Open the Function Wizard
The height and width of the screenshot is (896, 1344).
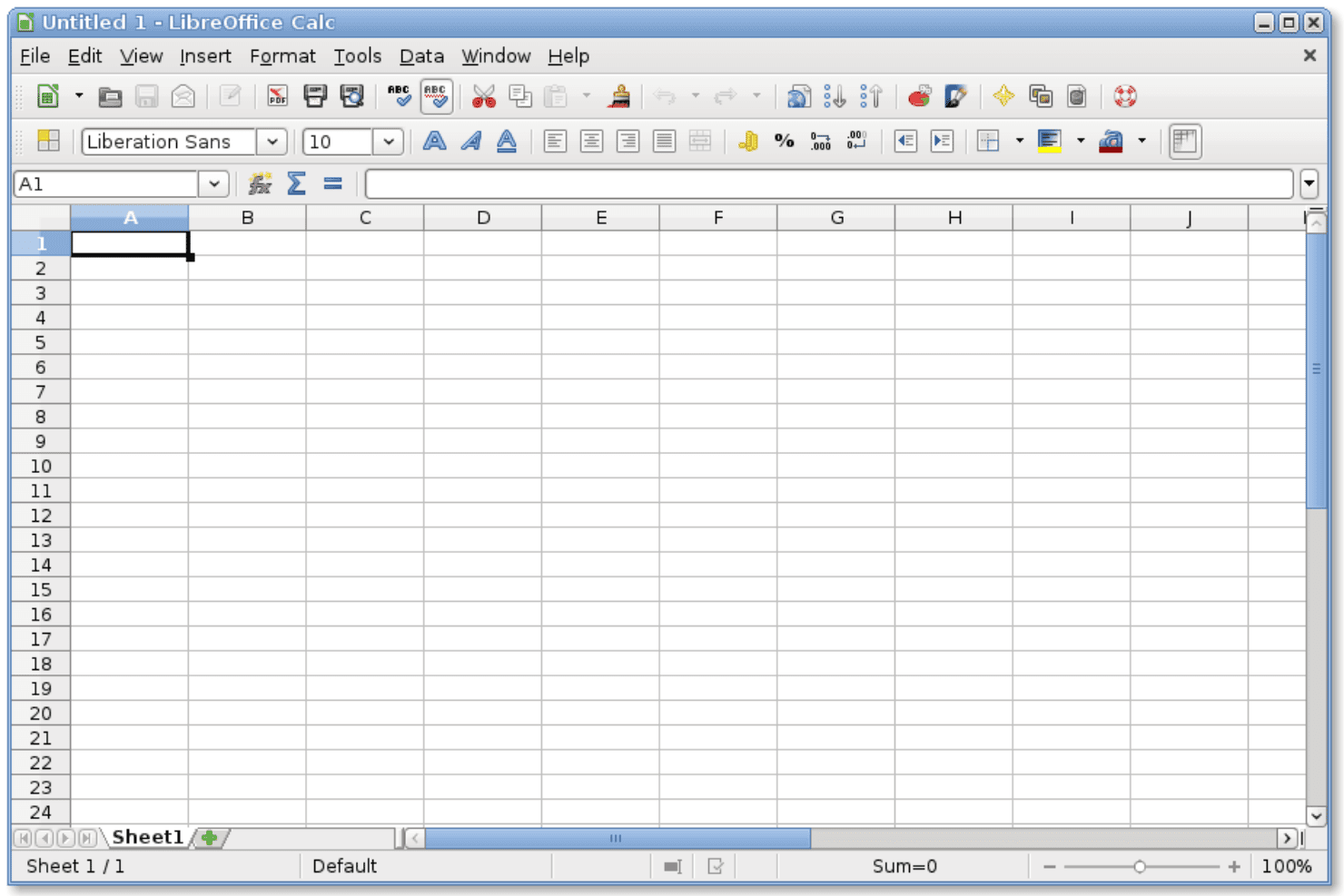(x=261, y=184)
